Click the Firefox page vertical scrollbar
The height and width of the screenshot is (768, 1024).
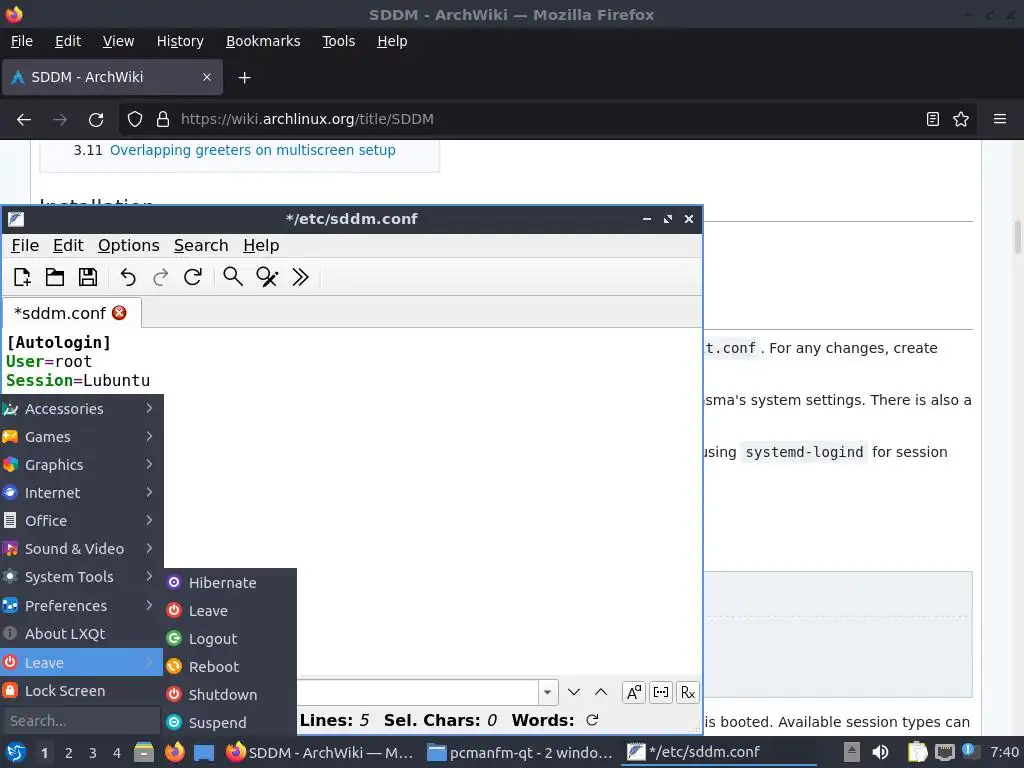pos(1017,237)
